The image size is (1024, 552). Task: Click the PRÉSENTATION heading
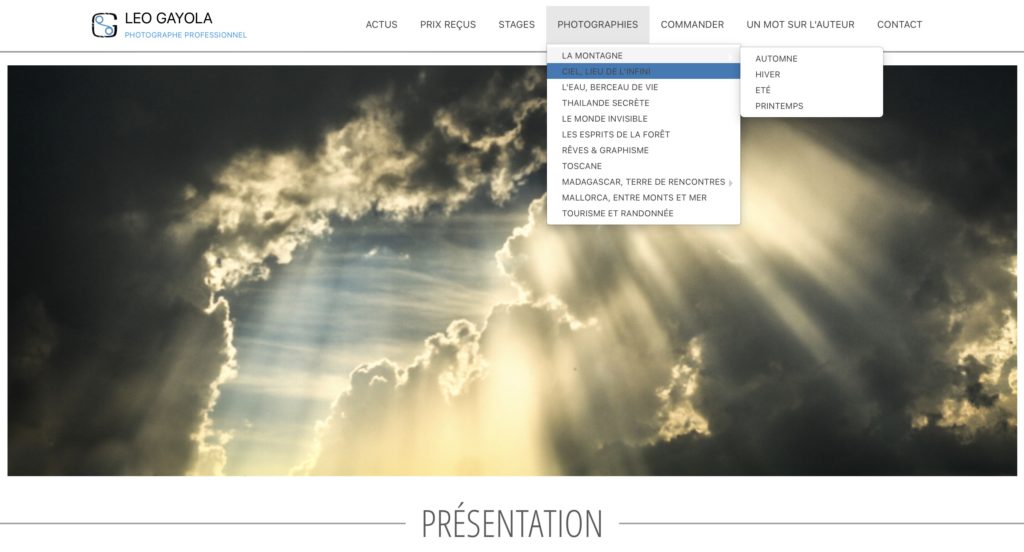click(512, 523)
